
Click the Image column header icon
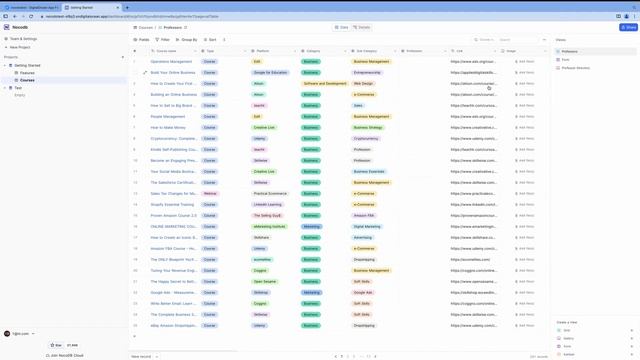point(503,51)
